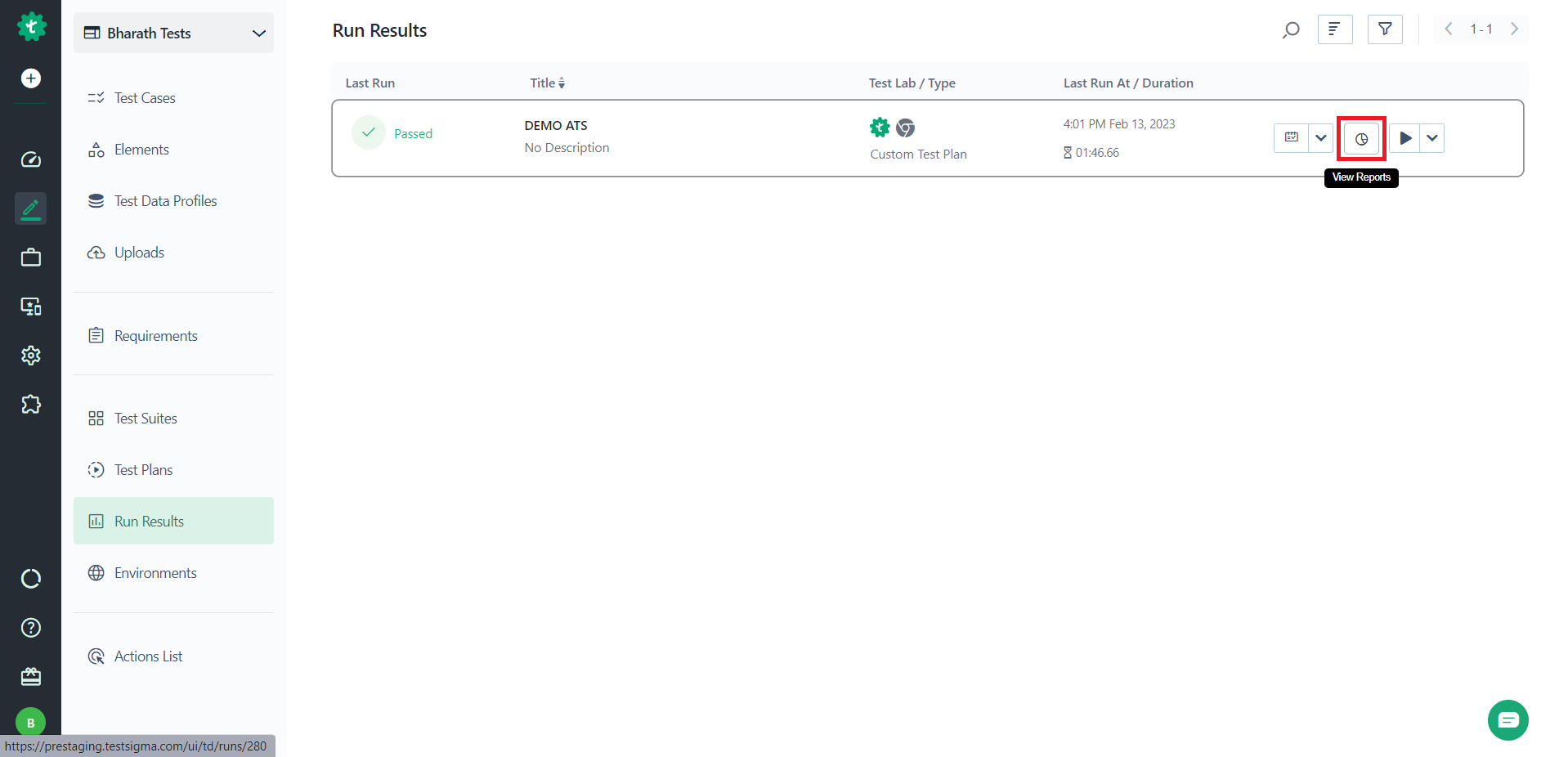The height and width of the screenshot is (757, 1568).
Task: Open the chat support bubble
Action: coord(1508,720)
